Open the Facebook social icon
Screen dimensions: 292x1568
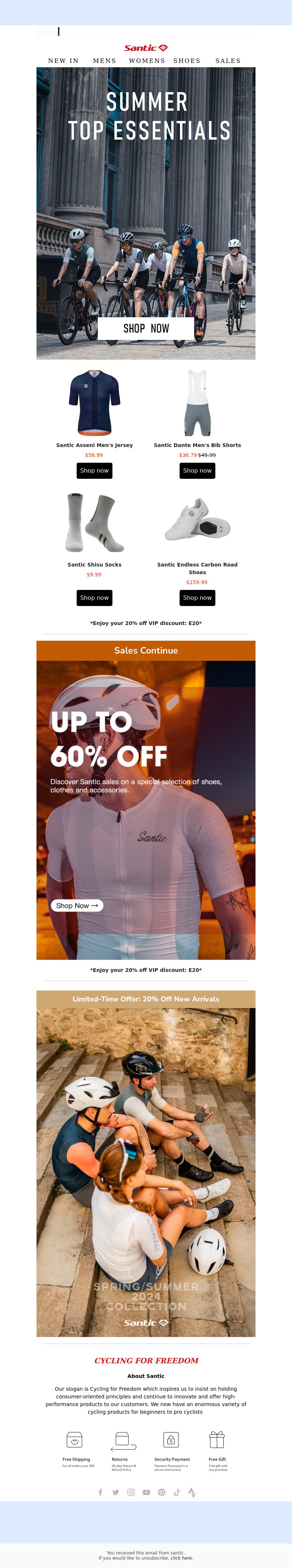[100, 1492]
